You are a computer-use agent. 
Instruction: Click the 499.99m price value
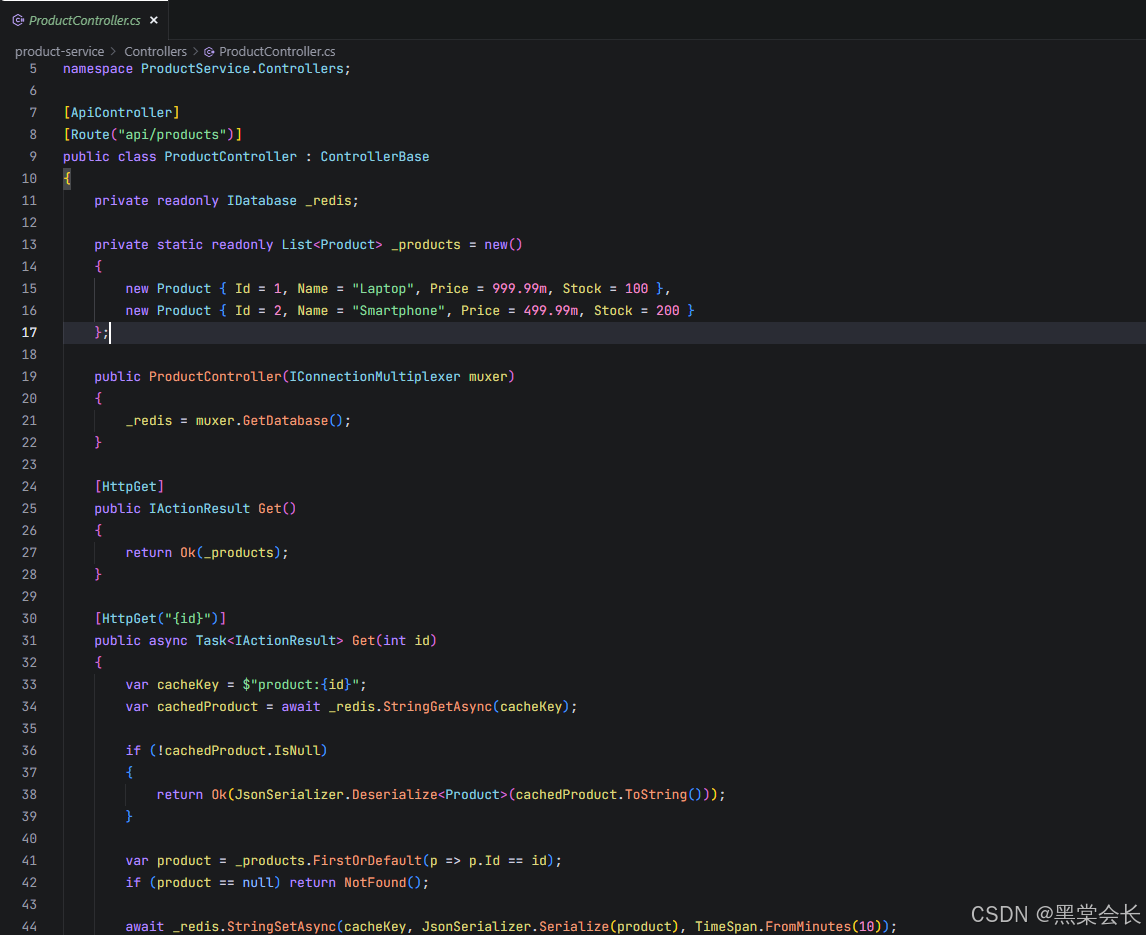[x=551, y=311]
